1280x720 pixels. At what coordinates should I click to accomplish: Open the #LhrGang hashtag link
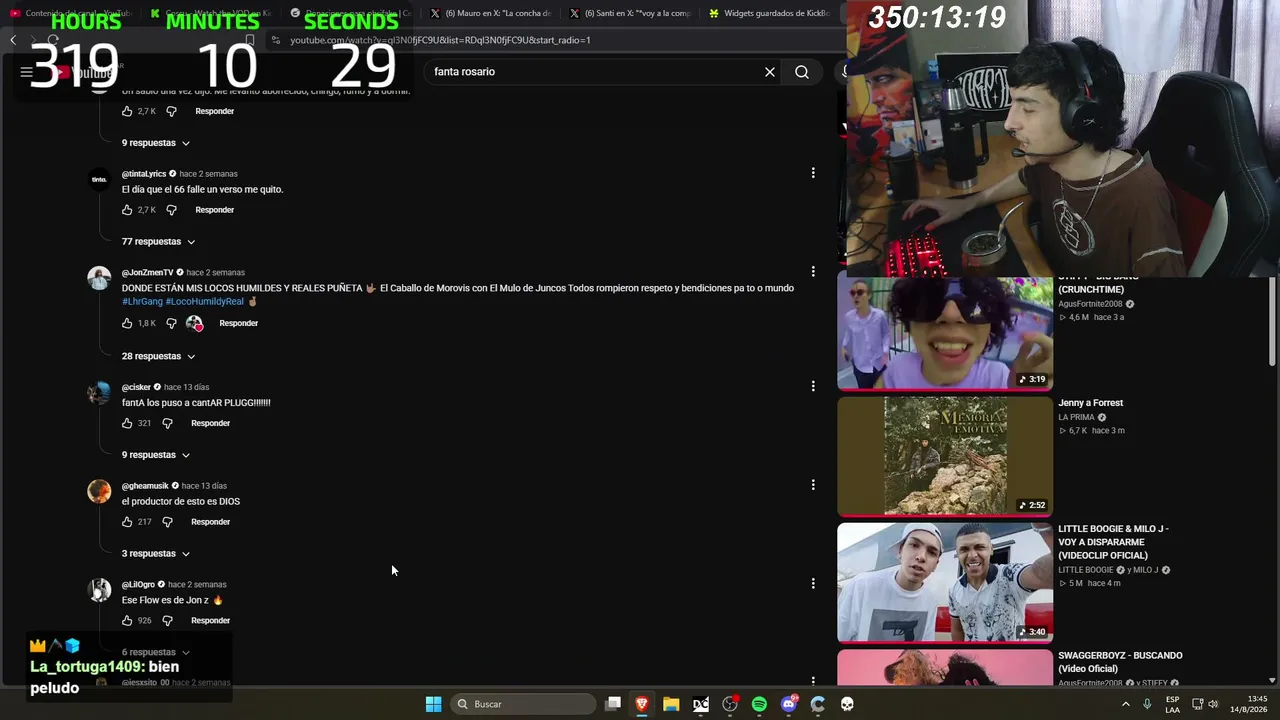tap(141, 301)
